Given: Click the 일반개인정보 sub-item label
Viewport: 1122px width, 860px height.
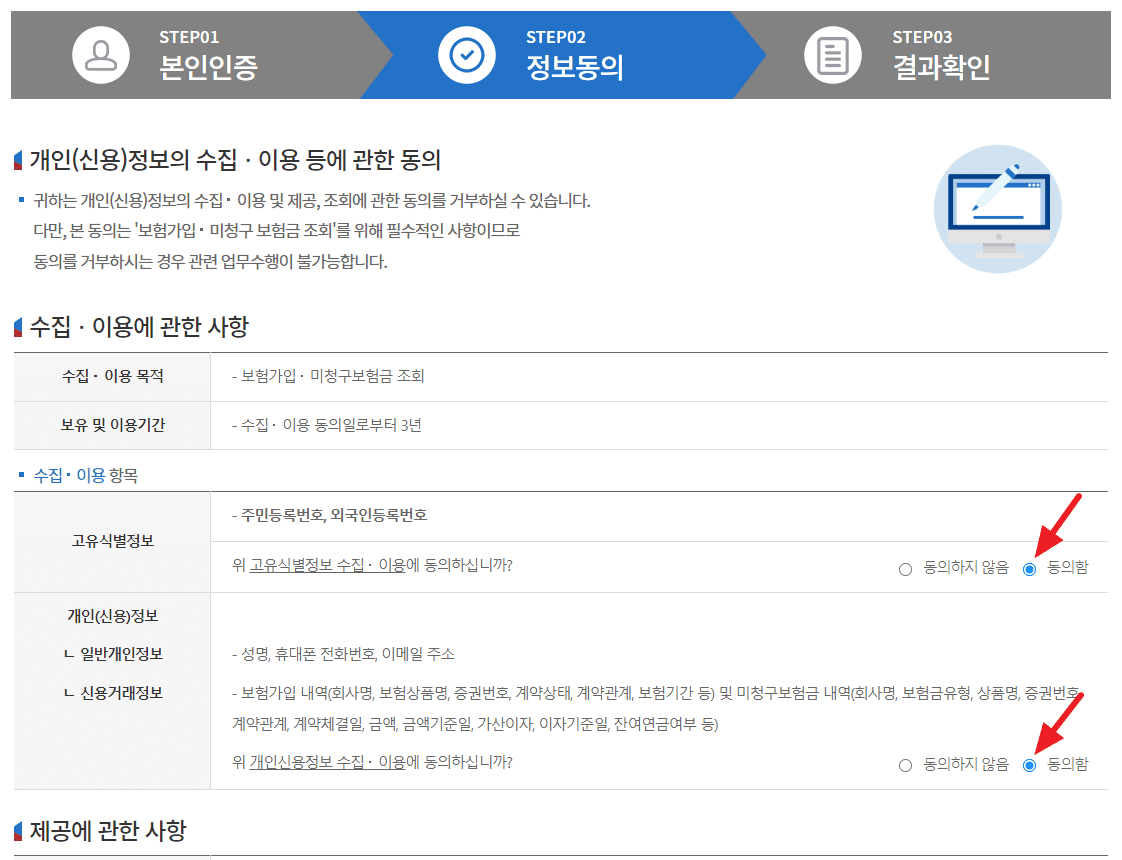Looking at the screenshot, I should coord(114,654).
